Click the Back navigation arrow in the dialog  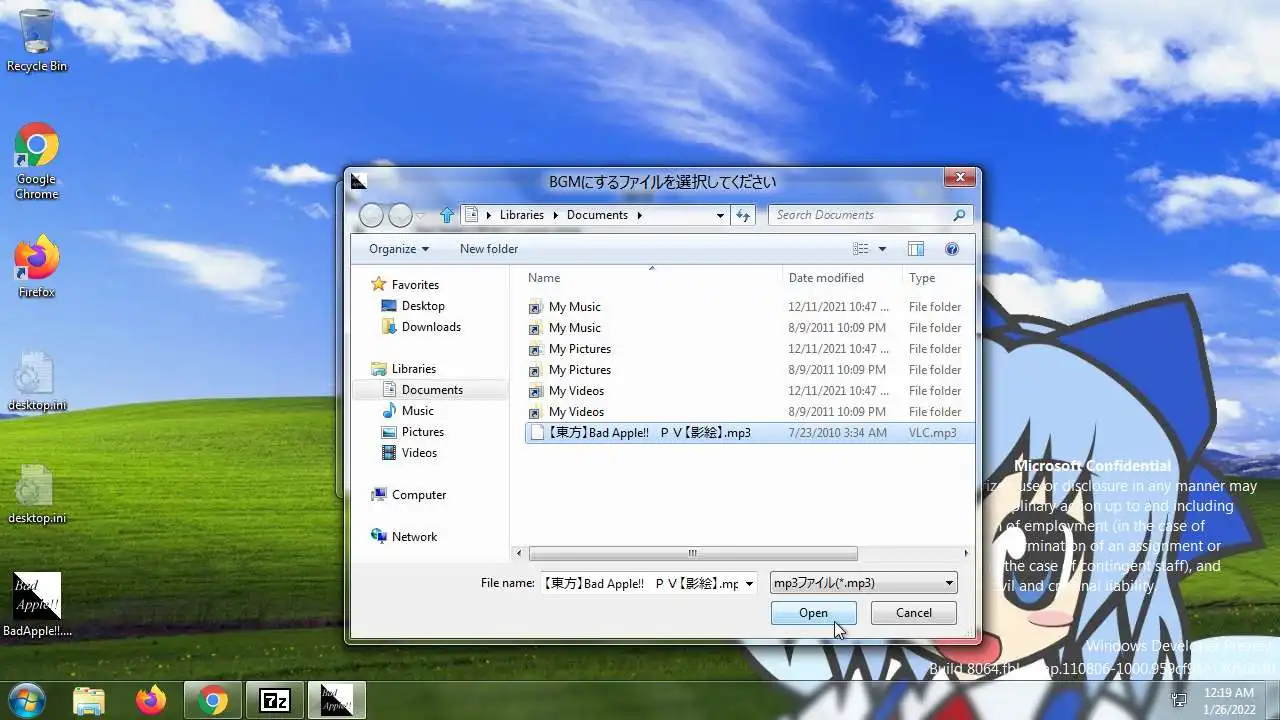click(x=371, y=215)
